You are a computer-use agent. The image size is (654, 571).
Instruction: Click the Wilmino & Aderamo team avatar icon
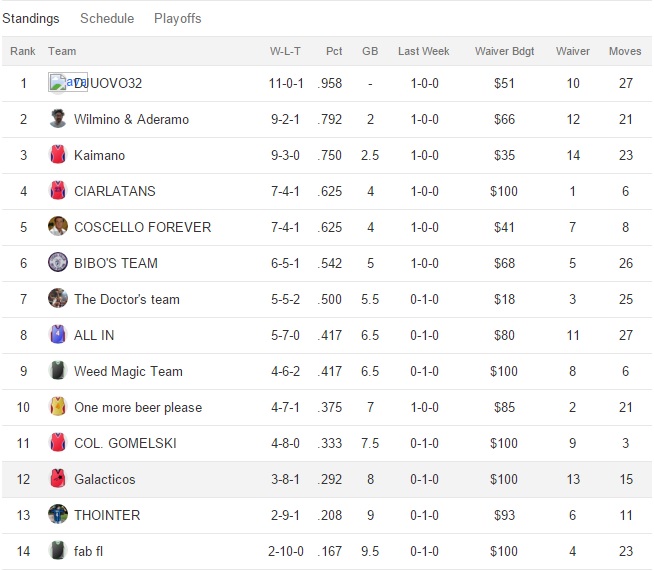(x=58, y=119)
